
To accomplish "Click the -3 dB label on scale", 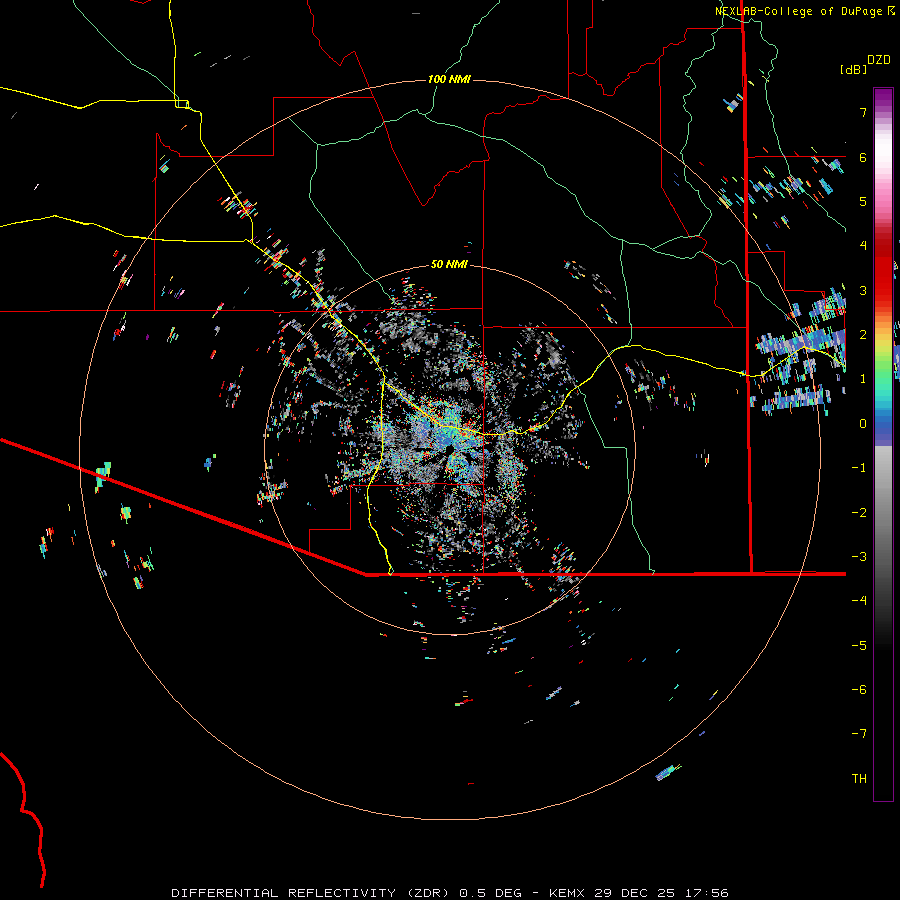I will coord(859,557).
